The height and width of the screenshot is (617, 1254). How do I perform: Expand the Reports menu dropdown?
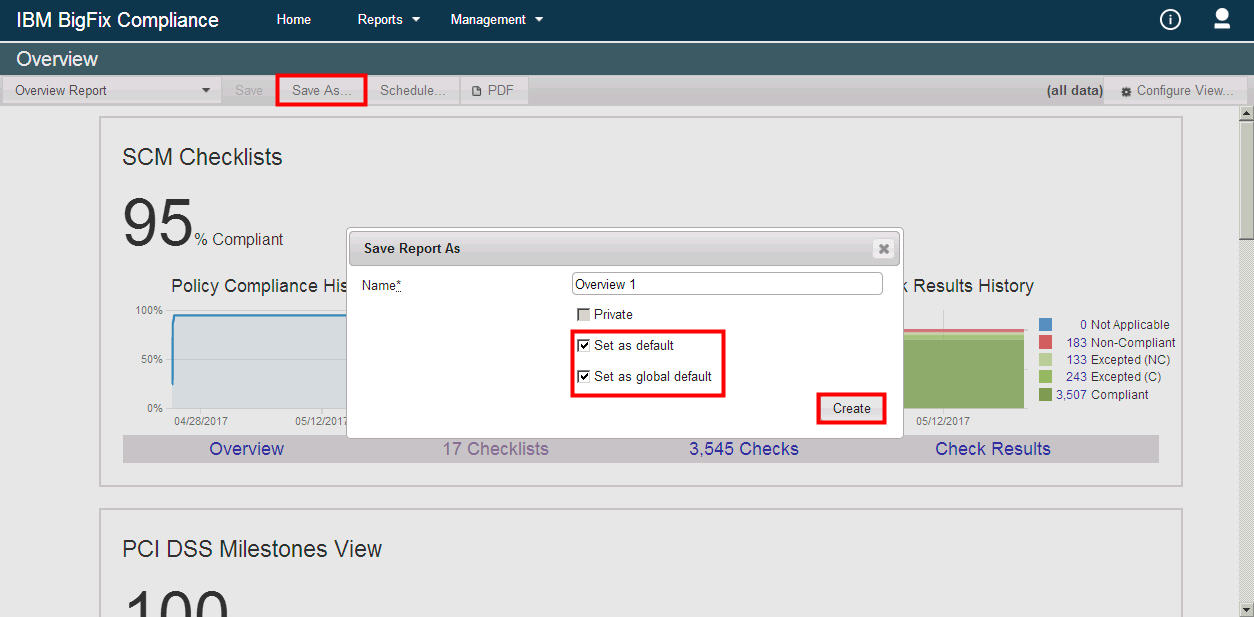(389, 19)
